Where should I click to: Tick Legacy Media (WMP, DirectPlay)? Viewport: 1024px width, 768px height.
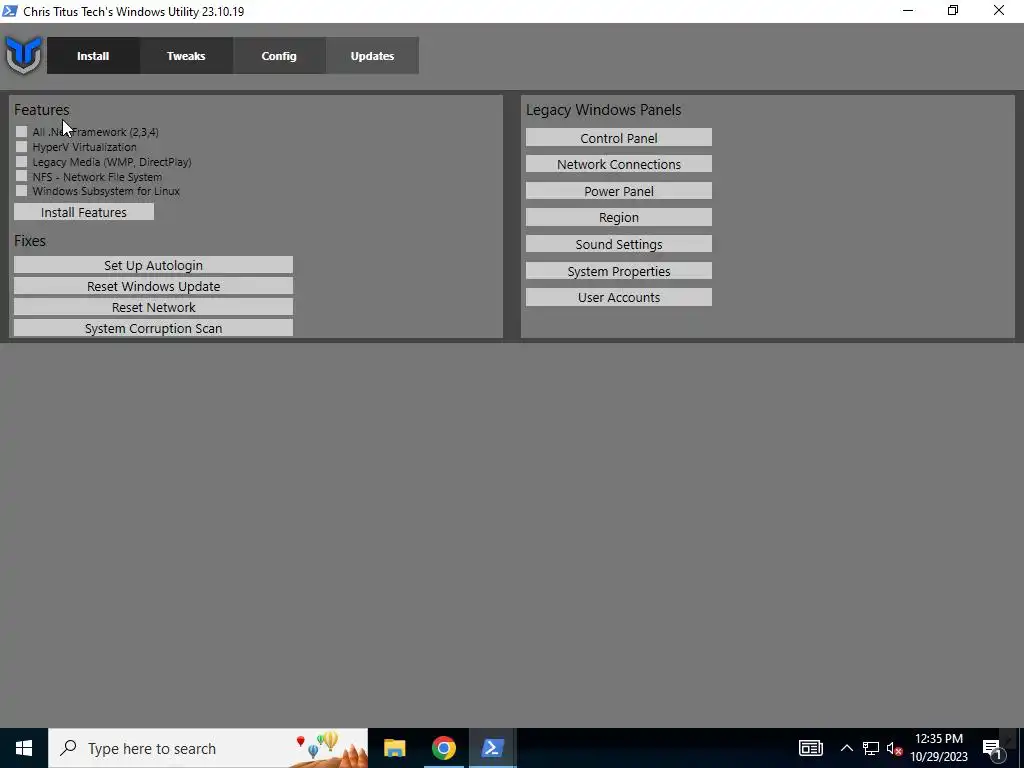tap(22, 162)
